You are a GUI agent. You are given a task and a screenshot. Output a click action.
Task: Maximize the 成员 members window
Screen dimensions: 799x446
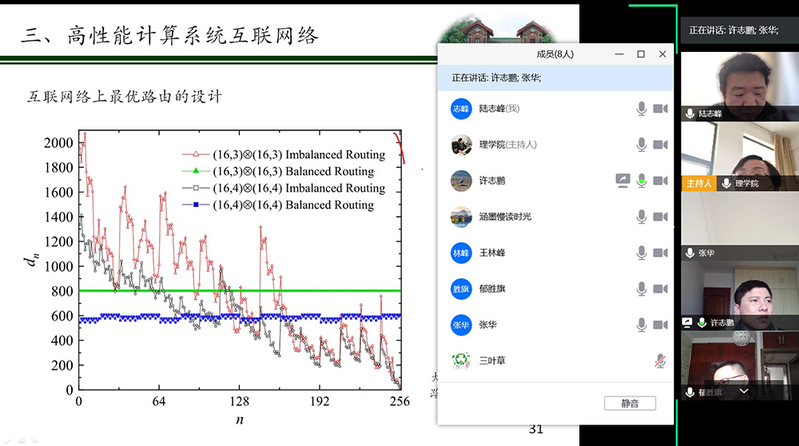pos(641,54)
